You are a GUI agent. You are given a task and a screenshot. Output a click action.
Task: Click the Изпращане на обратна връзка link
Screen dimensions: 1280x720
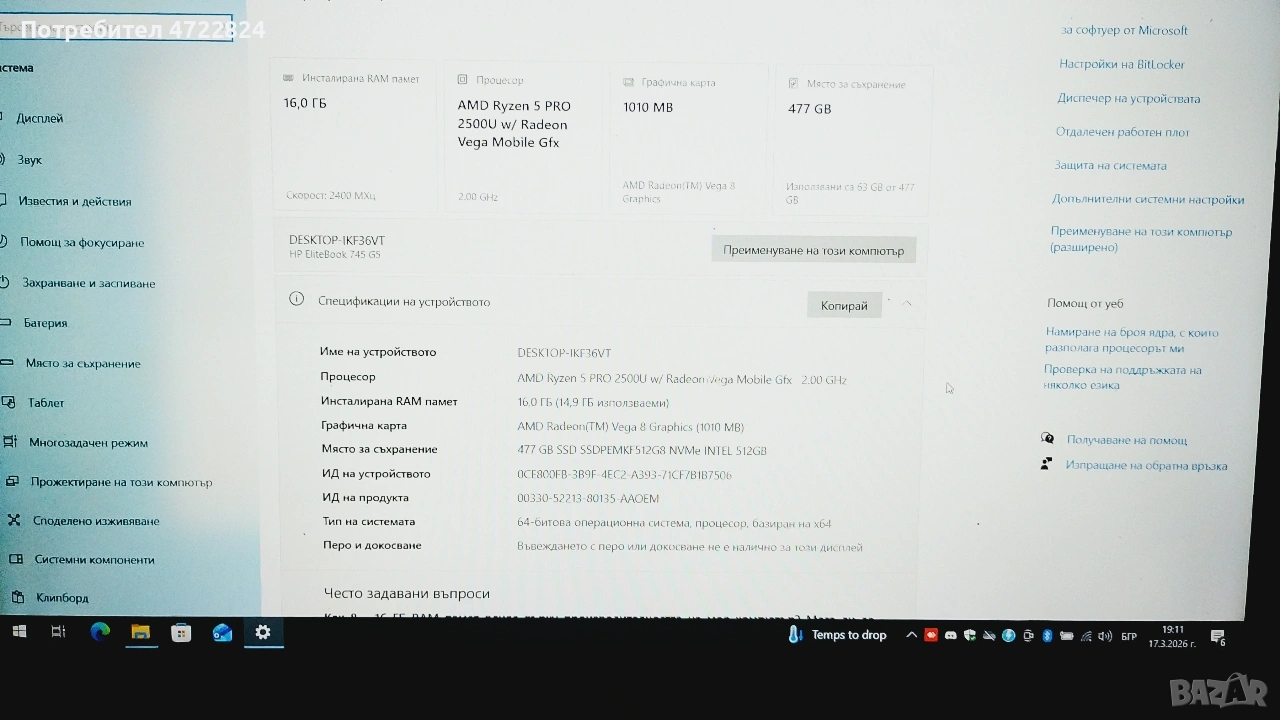[x=1146, y=465]
